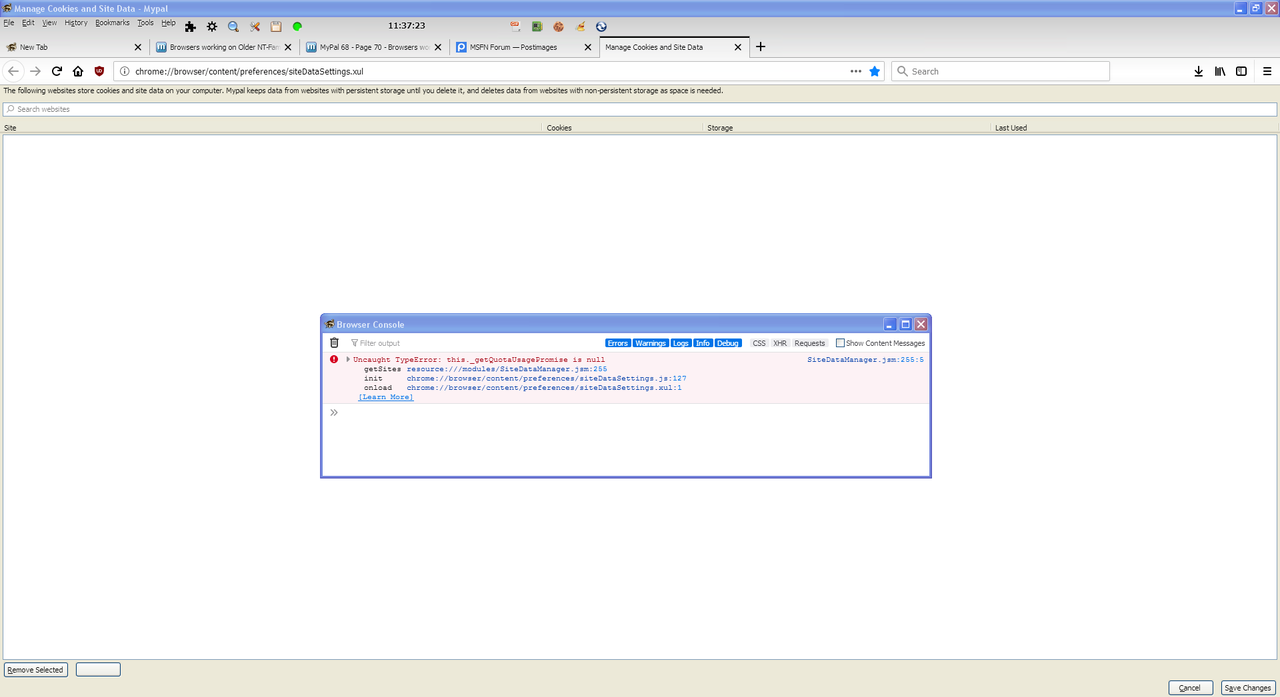Reload the current page
The width and height of the screenshot is (1280, 697).
click(57, 71)
